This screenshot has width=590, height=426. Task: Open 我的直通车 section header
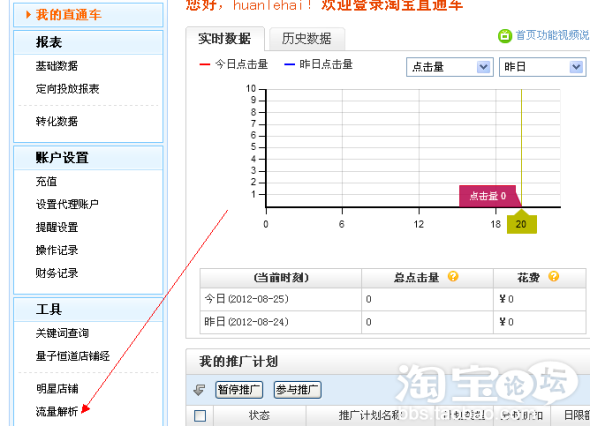click(x=88, y=15)
